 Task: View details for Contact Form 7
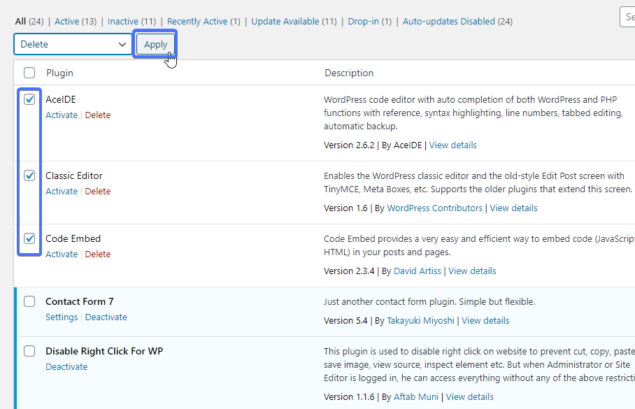click(485, 320)
